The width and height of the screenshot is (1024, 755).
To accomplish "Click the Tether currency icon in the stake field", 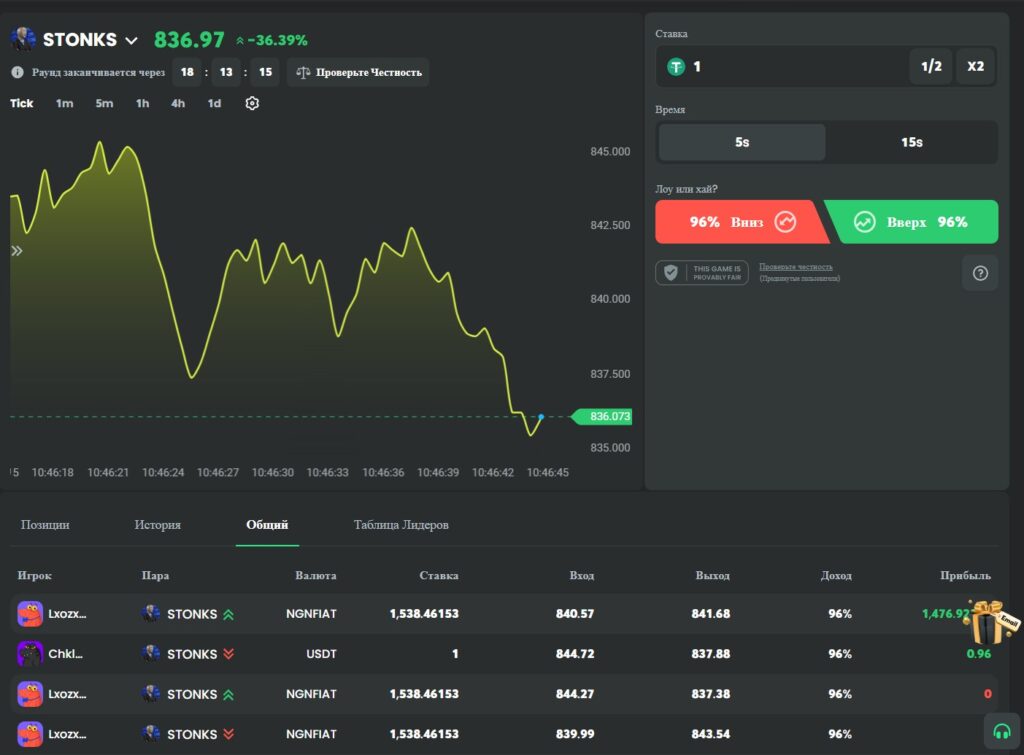I will 677,67.
